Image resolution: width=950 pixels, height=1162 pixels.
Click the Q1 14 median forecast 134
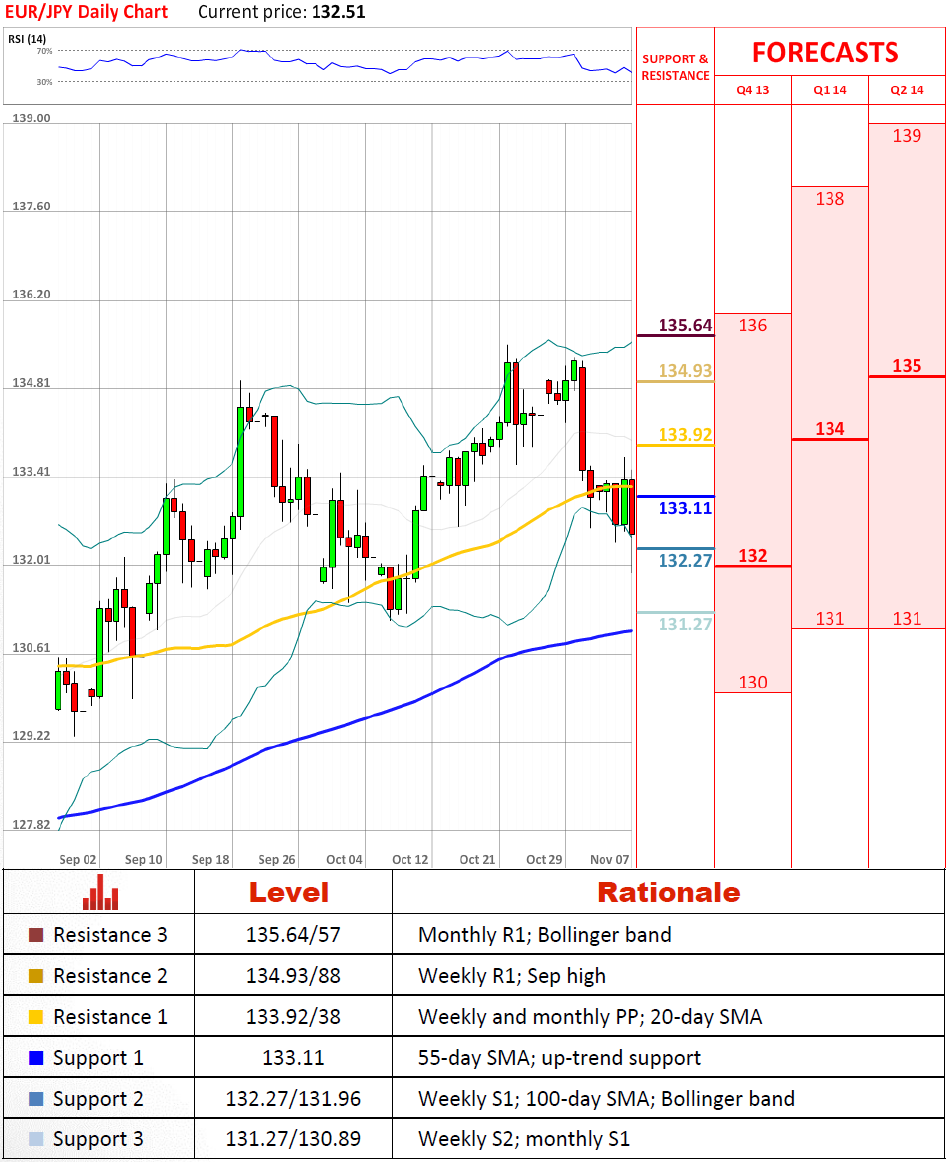829,428
